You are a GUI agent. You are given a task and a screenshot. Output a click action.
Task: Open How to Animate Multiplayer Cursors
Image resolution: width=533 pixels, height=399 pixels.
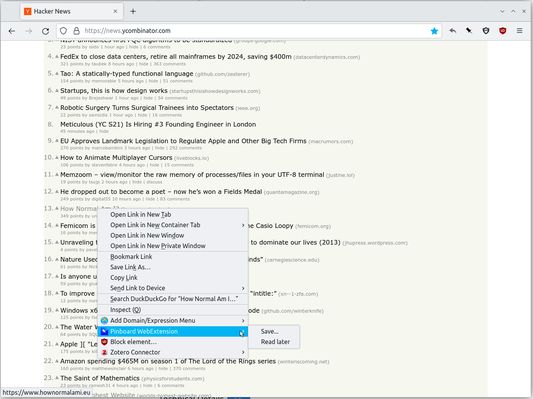point(116,158)
